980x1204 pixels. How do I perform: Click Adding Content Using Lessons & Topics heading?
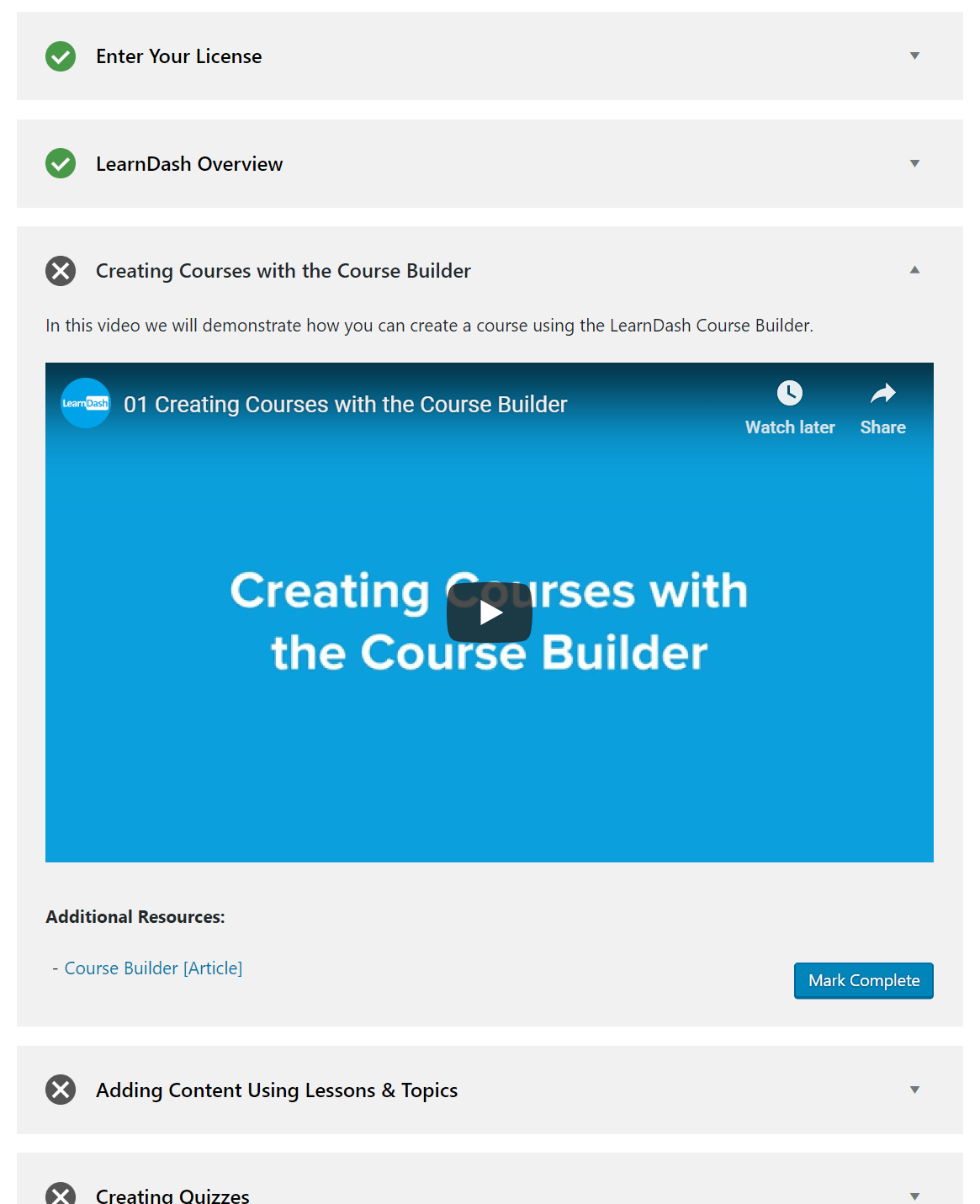(277, 1090)
